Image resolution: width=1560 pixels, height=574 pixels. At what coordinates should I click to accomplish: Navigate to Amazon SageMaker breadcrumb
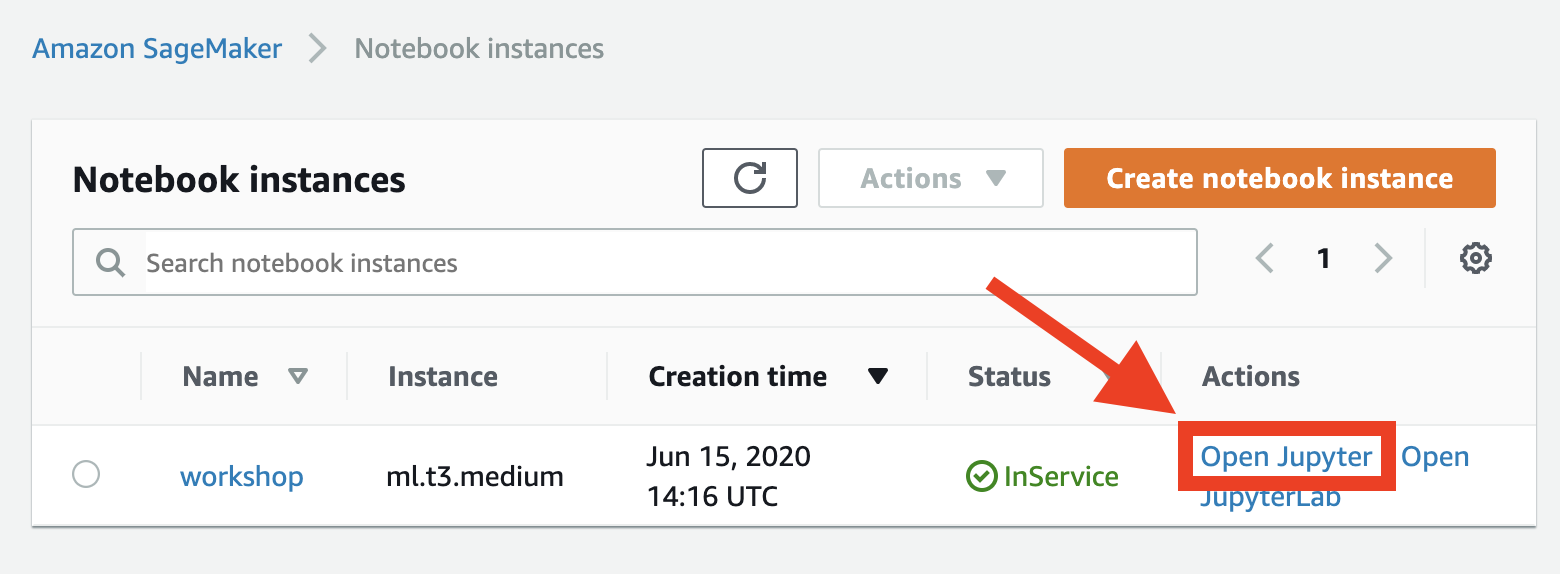pyautogui.click(x=157, y=48)
